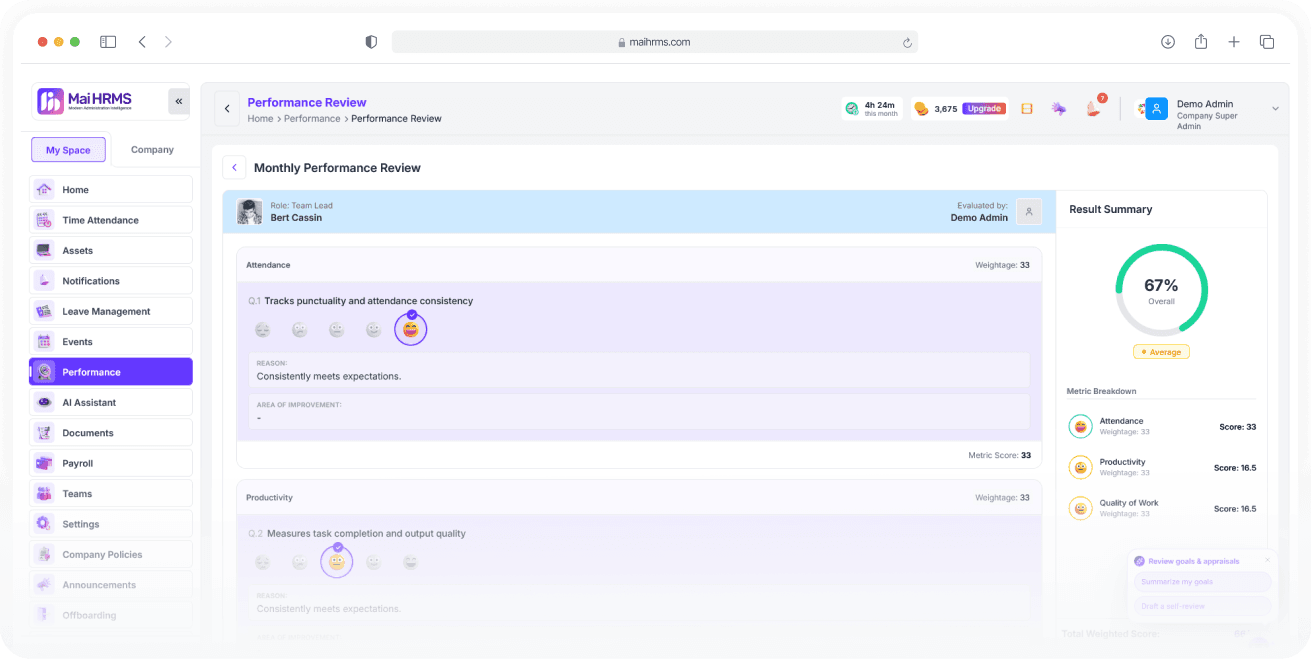The image size is (1311, 659).
Task: Open notifications bell with red badge
Action: pyautogui.click(x=1094, y=108)
